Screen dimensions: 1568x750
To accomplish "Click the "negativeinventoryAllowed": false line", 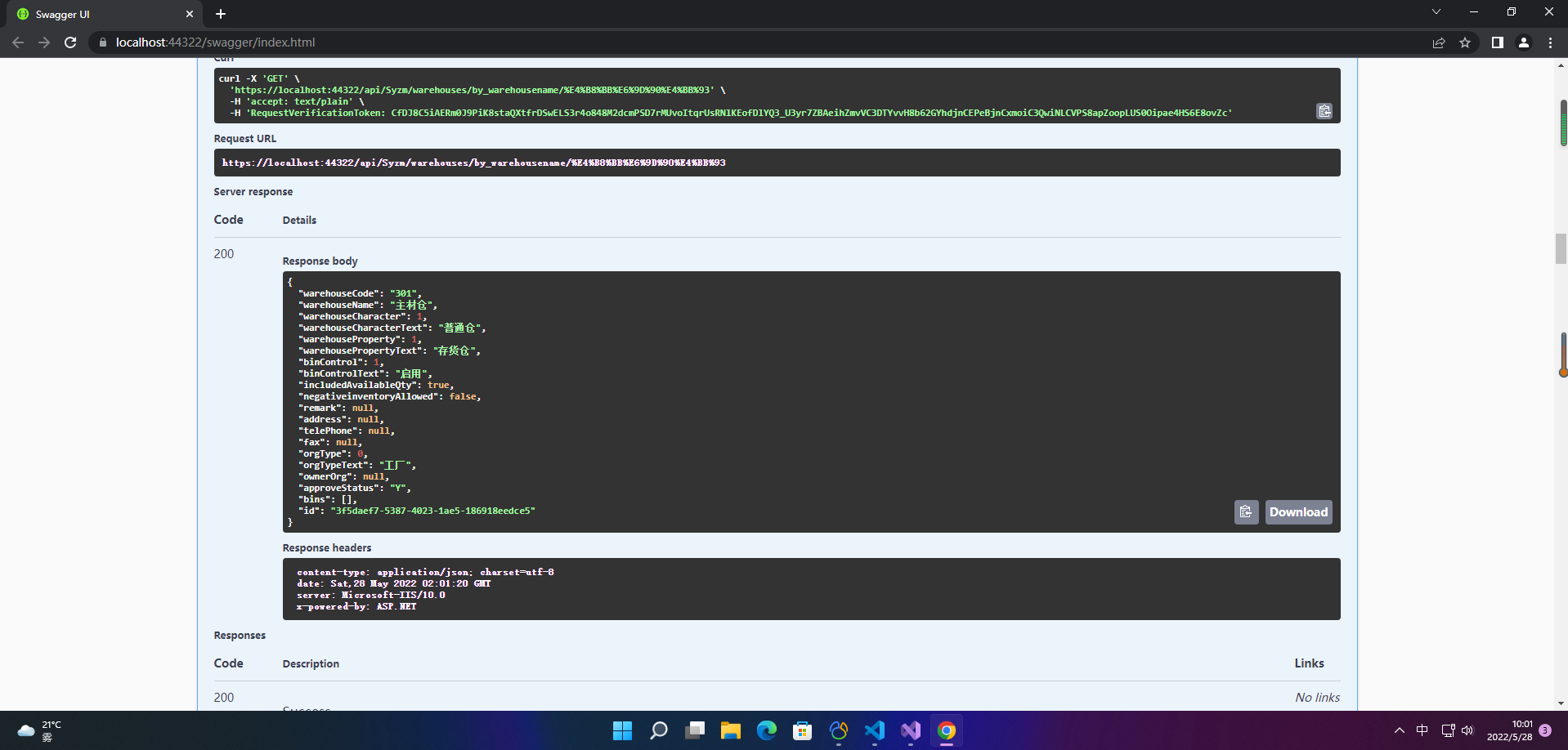I will coord(389,396).
